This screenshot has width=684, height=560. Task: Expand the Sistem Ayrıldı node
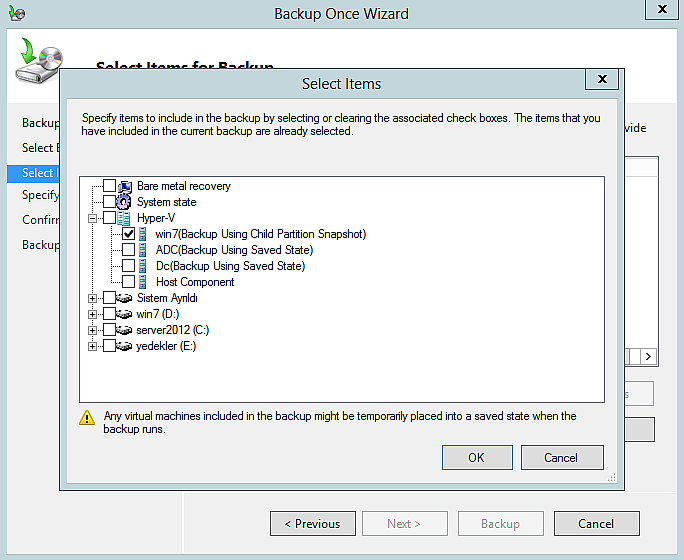coord(92,299)
